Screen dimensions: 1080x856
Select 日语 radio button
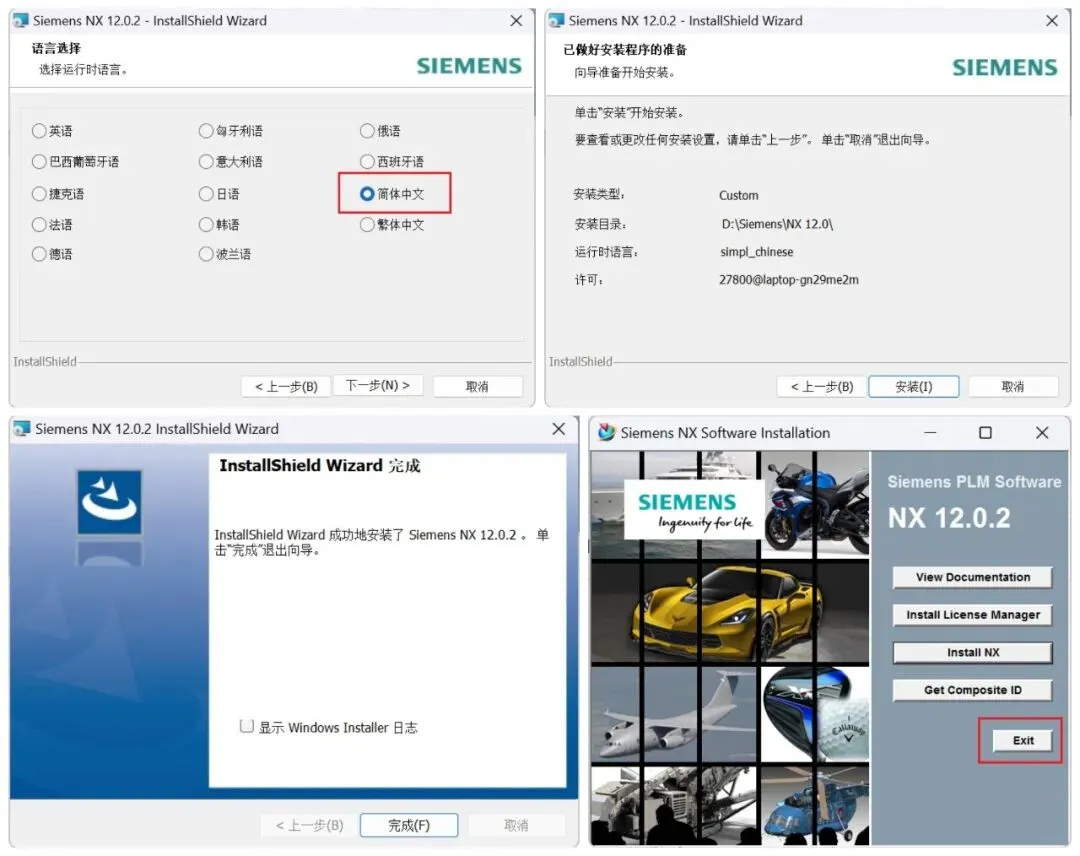[206, 194]
